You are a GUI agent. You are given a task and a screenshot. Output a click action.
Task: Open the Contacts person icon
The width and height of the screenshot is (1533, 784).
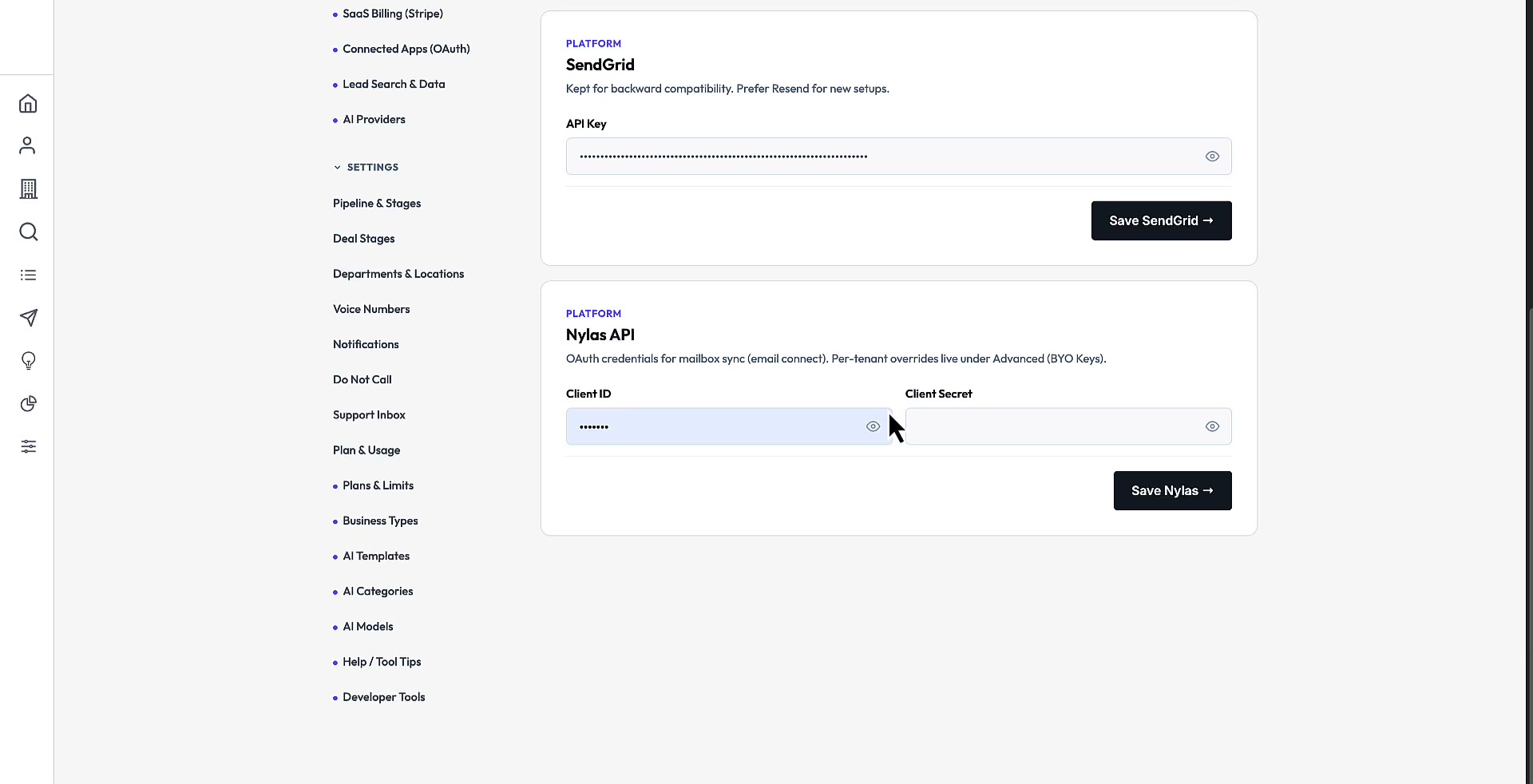coord(28,145)
